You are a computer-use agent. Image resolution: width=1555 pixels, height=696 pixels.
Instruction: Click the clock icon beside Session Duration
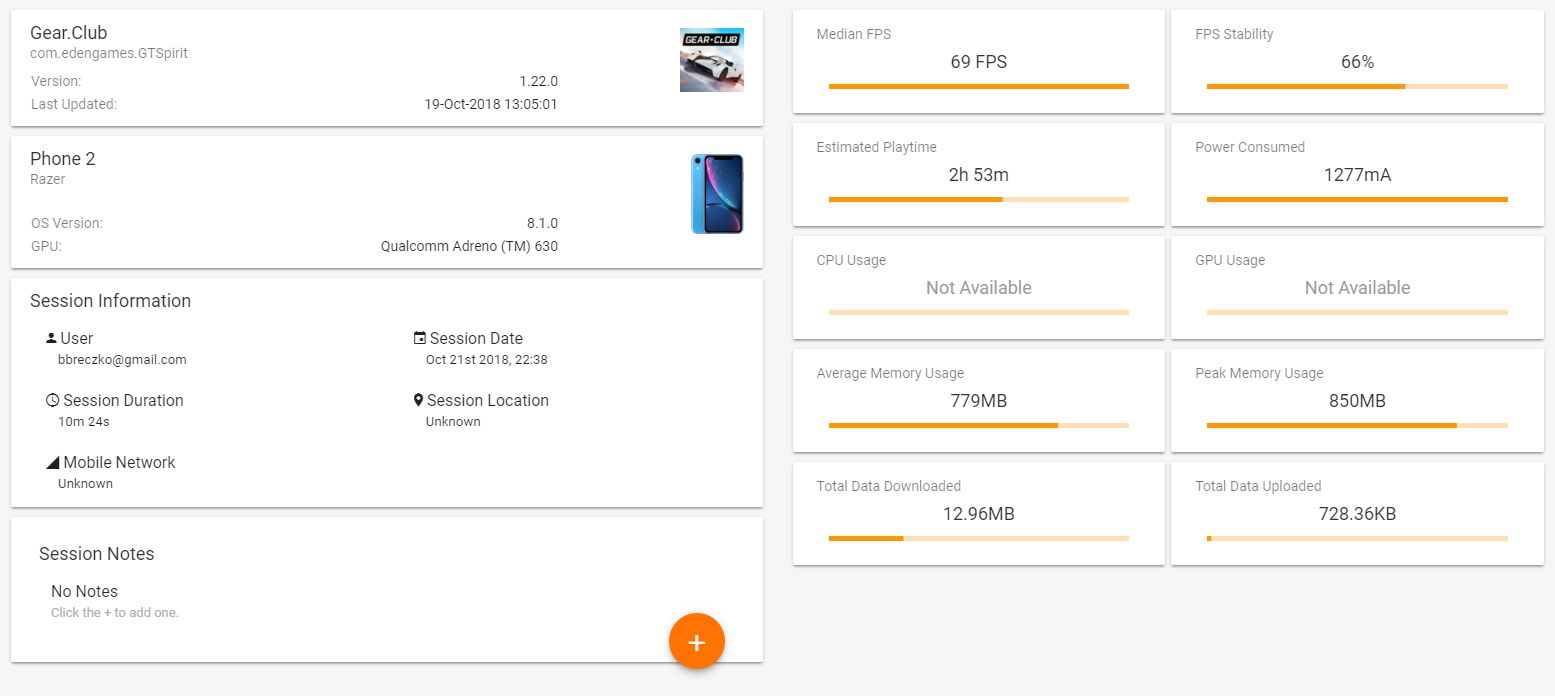[x=52, y=400]
